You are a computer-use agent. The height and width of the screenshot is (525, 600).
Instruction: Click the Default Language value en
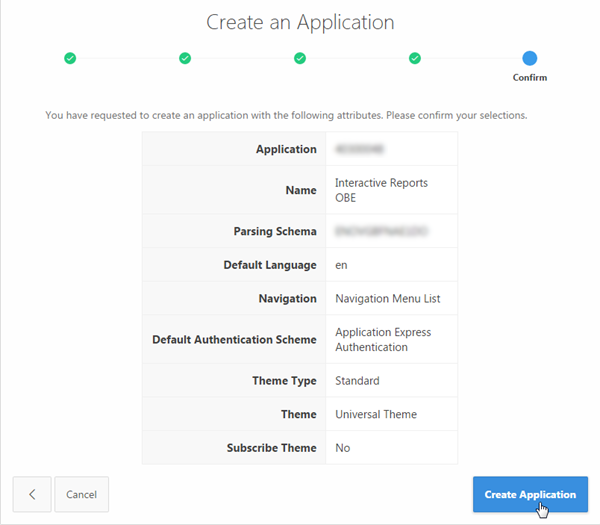341,265
